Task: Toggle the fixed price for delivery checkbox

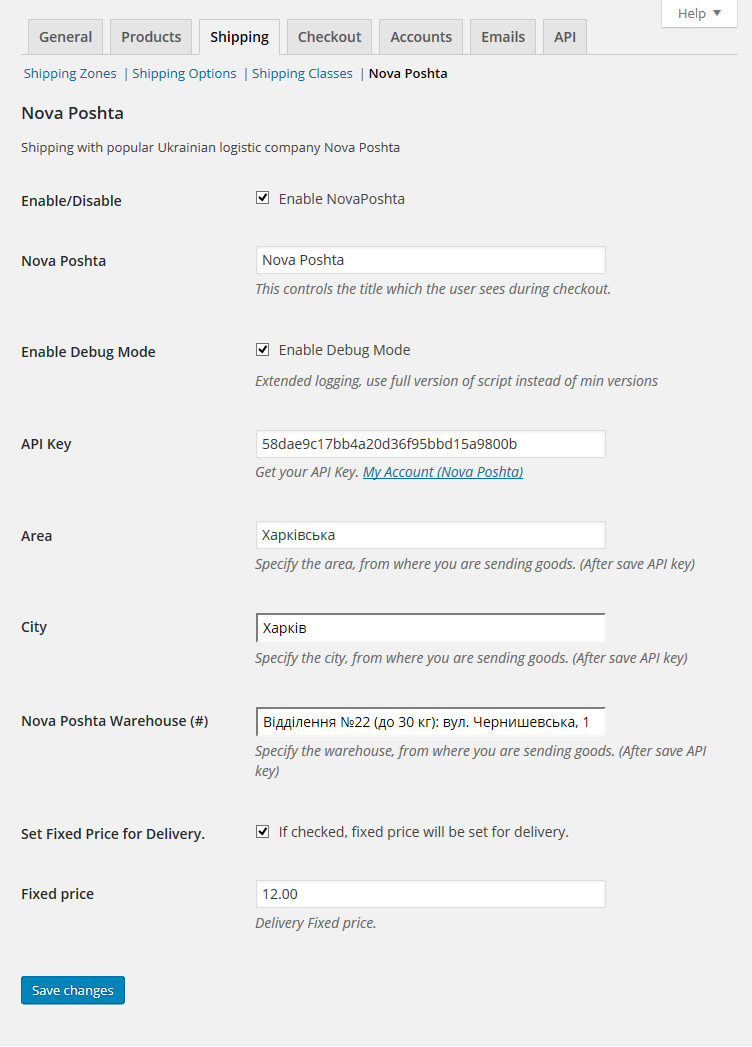Action: point(263,831)
